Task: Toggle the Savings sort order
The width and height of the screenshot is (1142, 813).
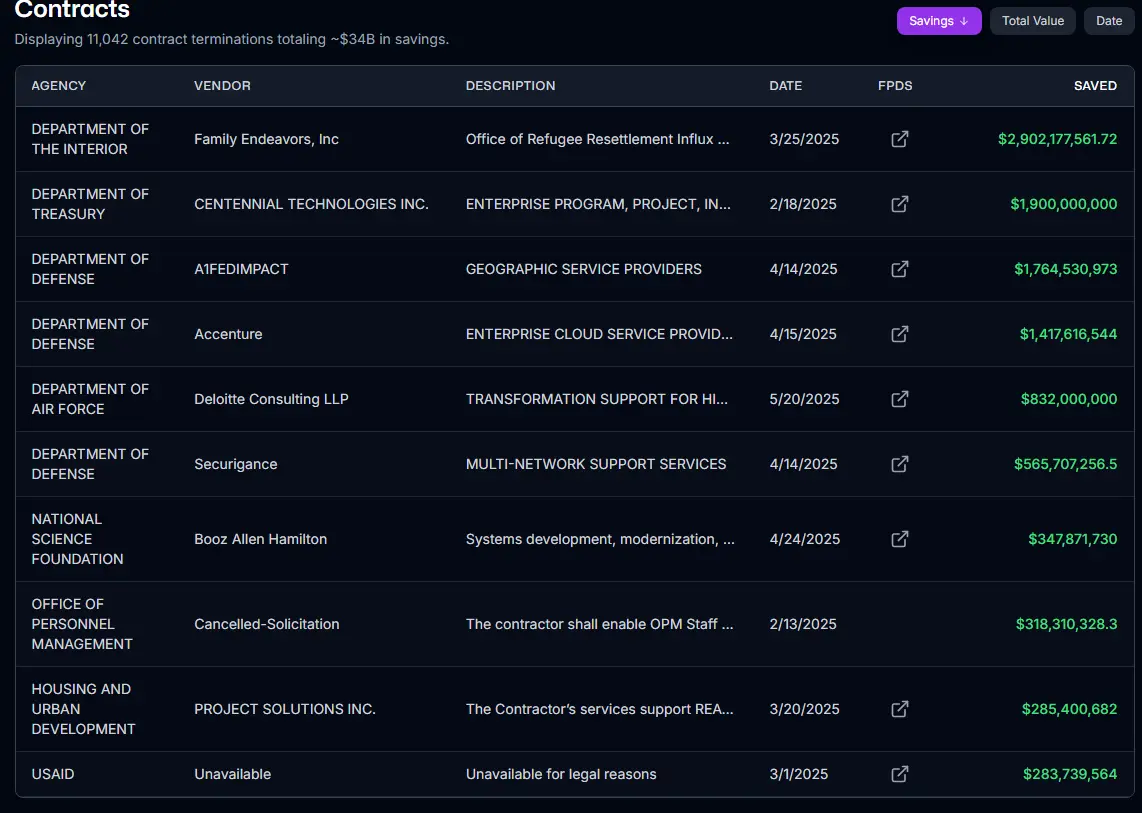Action: (x=938, y=21)
